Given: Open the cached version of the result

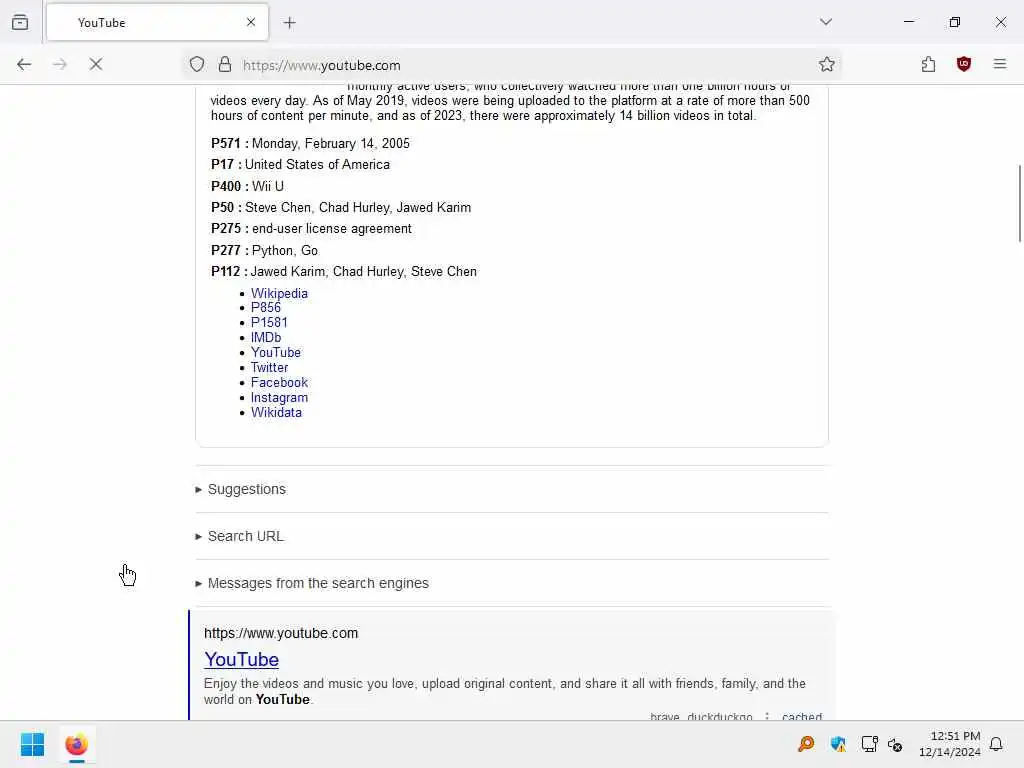Looking at the screenshot, I should click(802, 716).
